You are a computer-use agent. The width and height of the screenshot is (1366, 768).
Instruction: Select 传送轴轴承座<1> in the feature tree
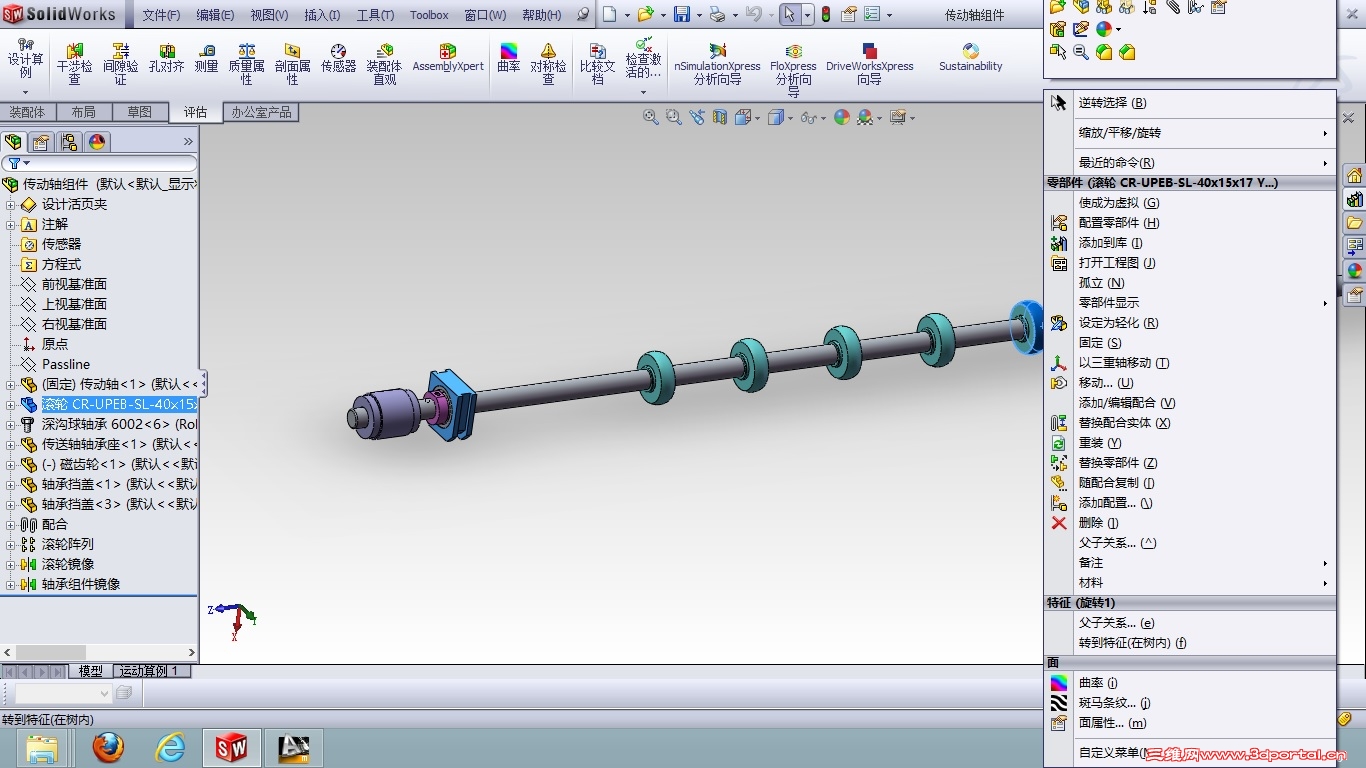click(119, 444)
